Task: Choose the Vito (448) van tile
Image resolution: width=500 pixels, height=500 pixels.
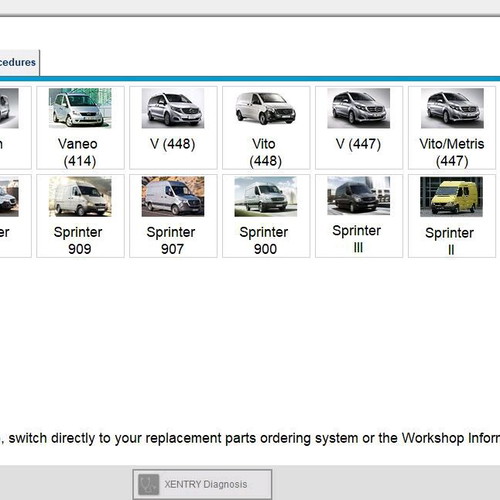Action: [x=266, y=128]
